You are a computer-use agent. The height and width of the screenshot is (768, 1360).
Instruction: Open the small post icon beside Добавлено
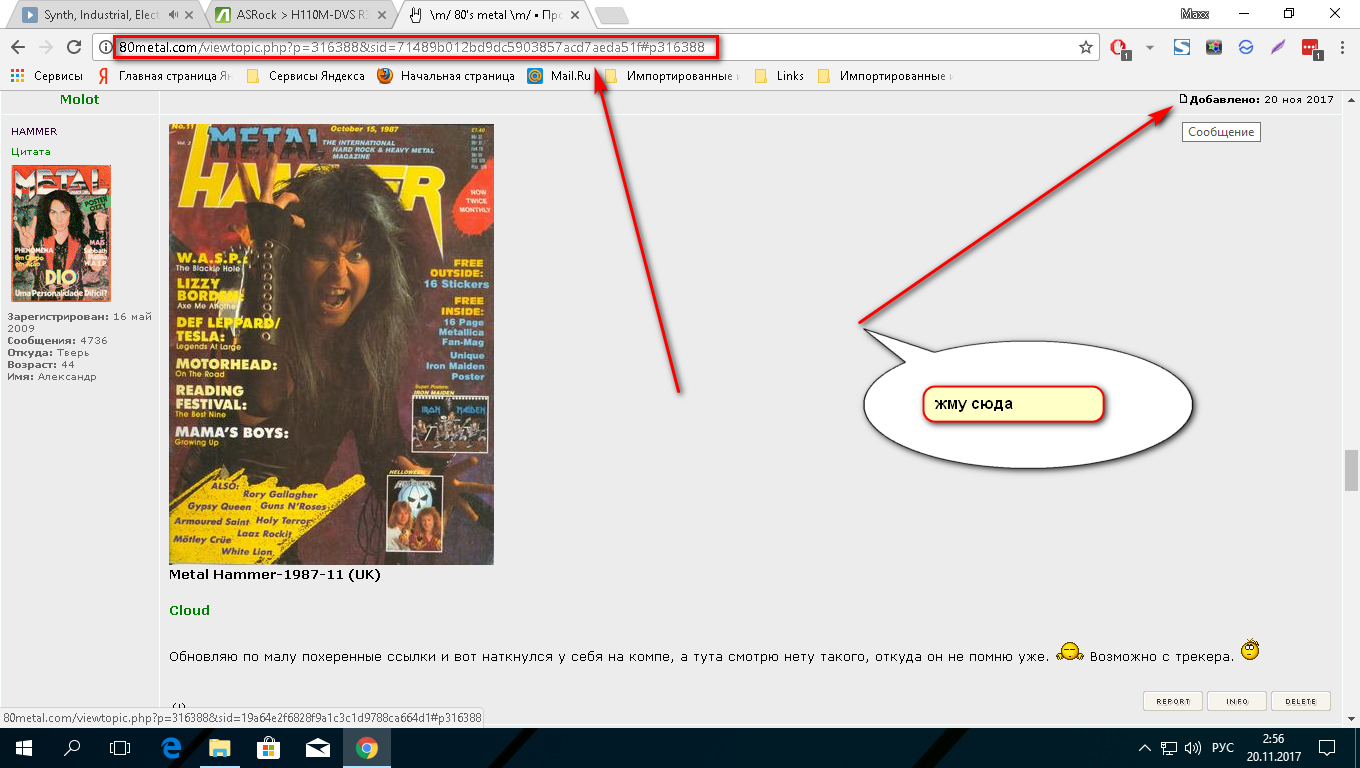point(1183,99)
